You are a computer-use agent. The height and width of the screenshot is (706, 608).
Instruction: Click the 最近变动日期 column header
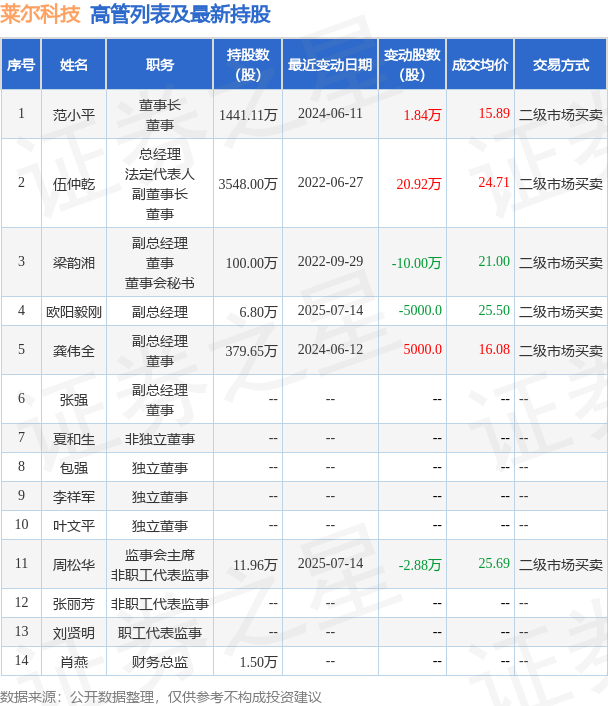pos(330,64)
